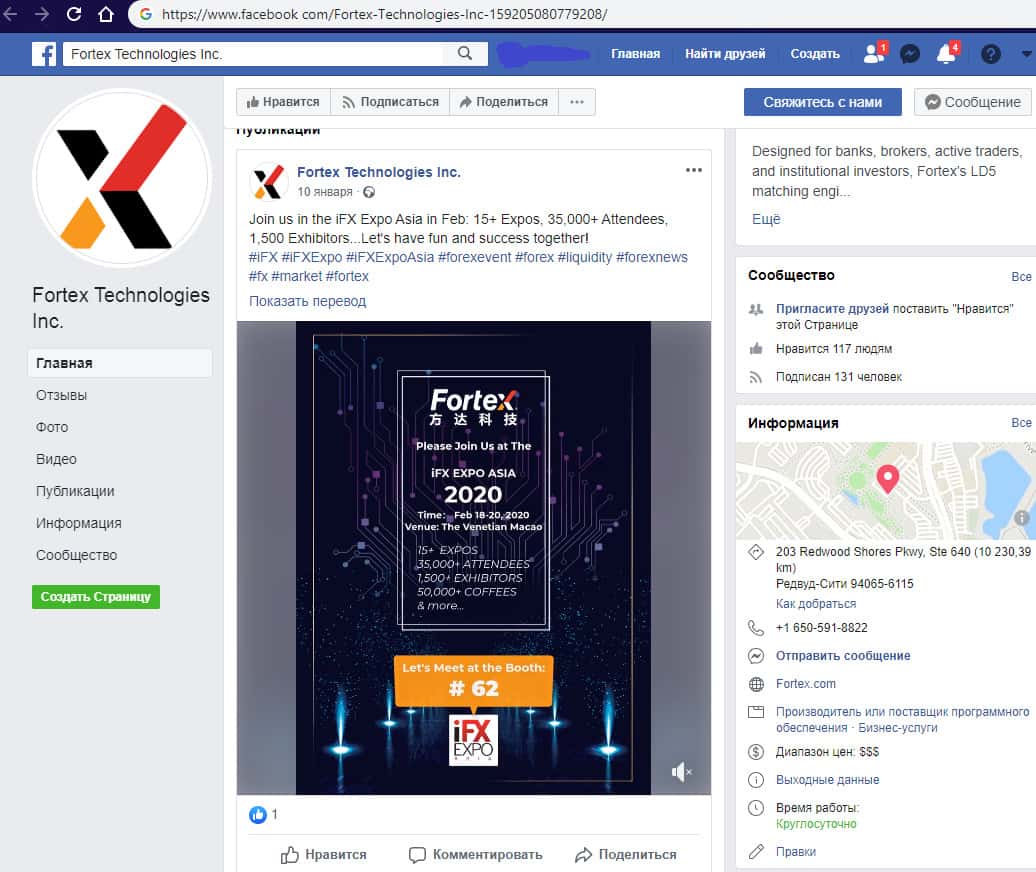Click the Facebook search field
The image size is (1036, 872).
click(x=254, y=54)
